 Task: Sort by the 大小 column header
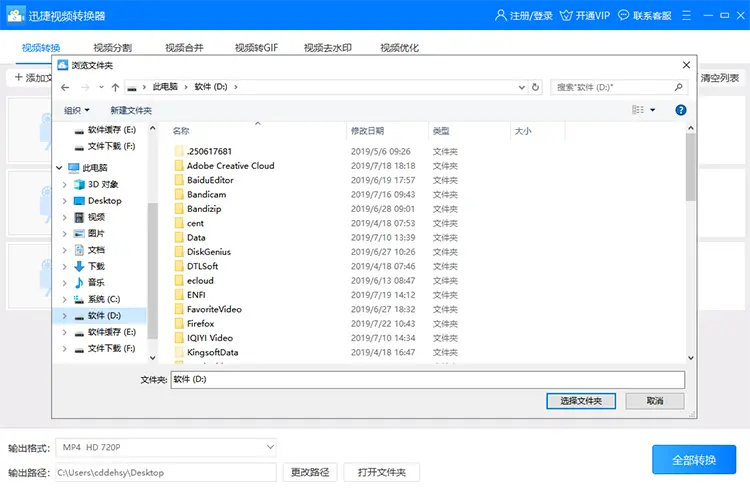[x=523, y=131]
